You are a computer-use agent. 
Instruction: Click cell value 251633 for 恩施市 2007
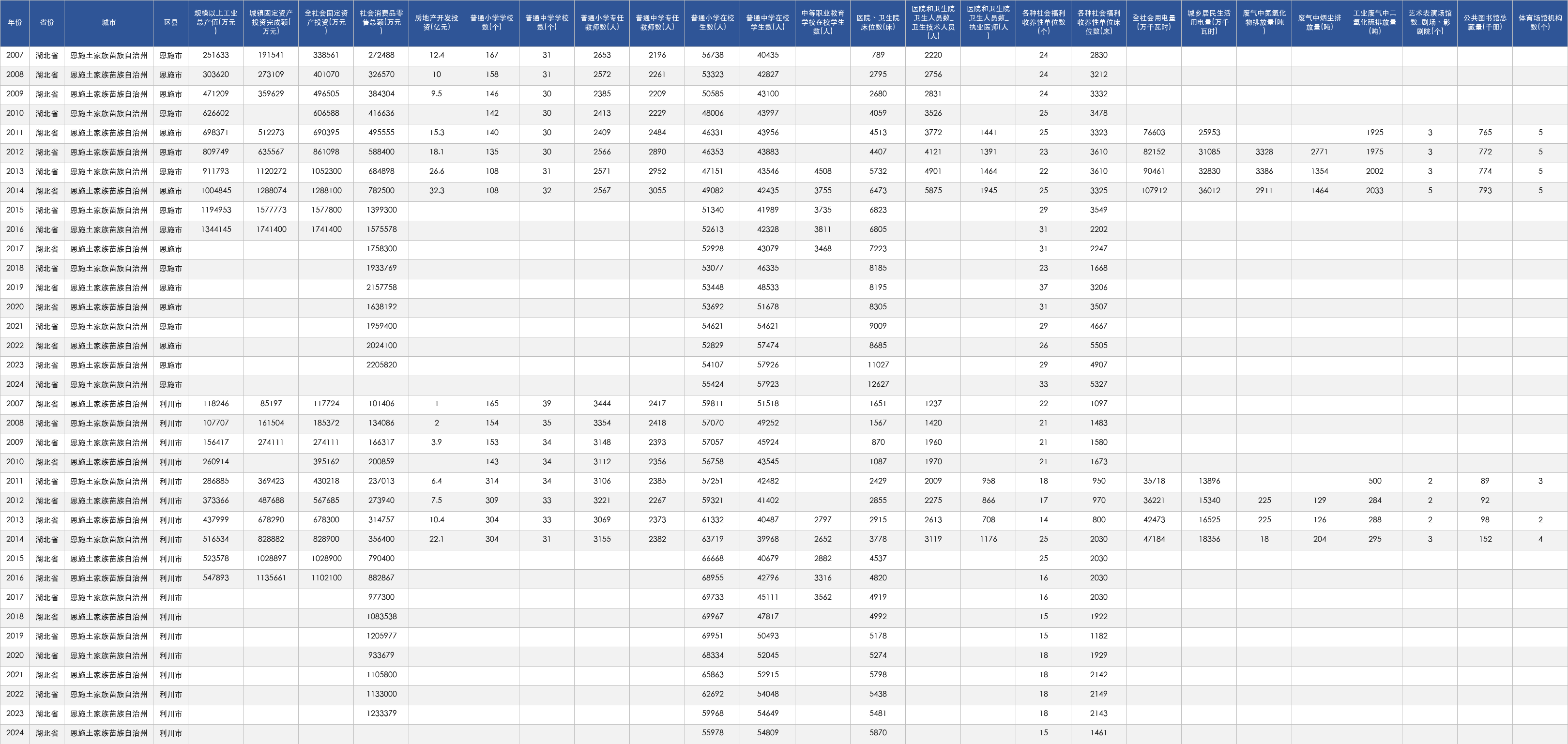[216, 55]
